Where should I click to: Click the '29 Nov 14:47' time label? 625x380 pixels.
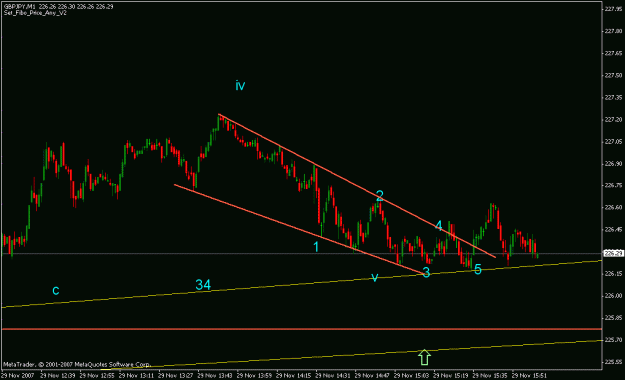coord(372,375)
